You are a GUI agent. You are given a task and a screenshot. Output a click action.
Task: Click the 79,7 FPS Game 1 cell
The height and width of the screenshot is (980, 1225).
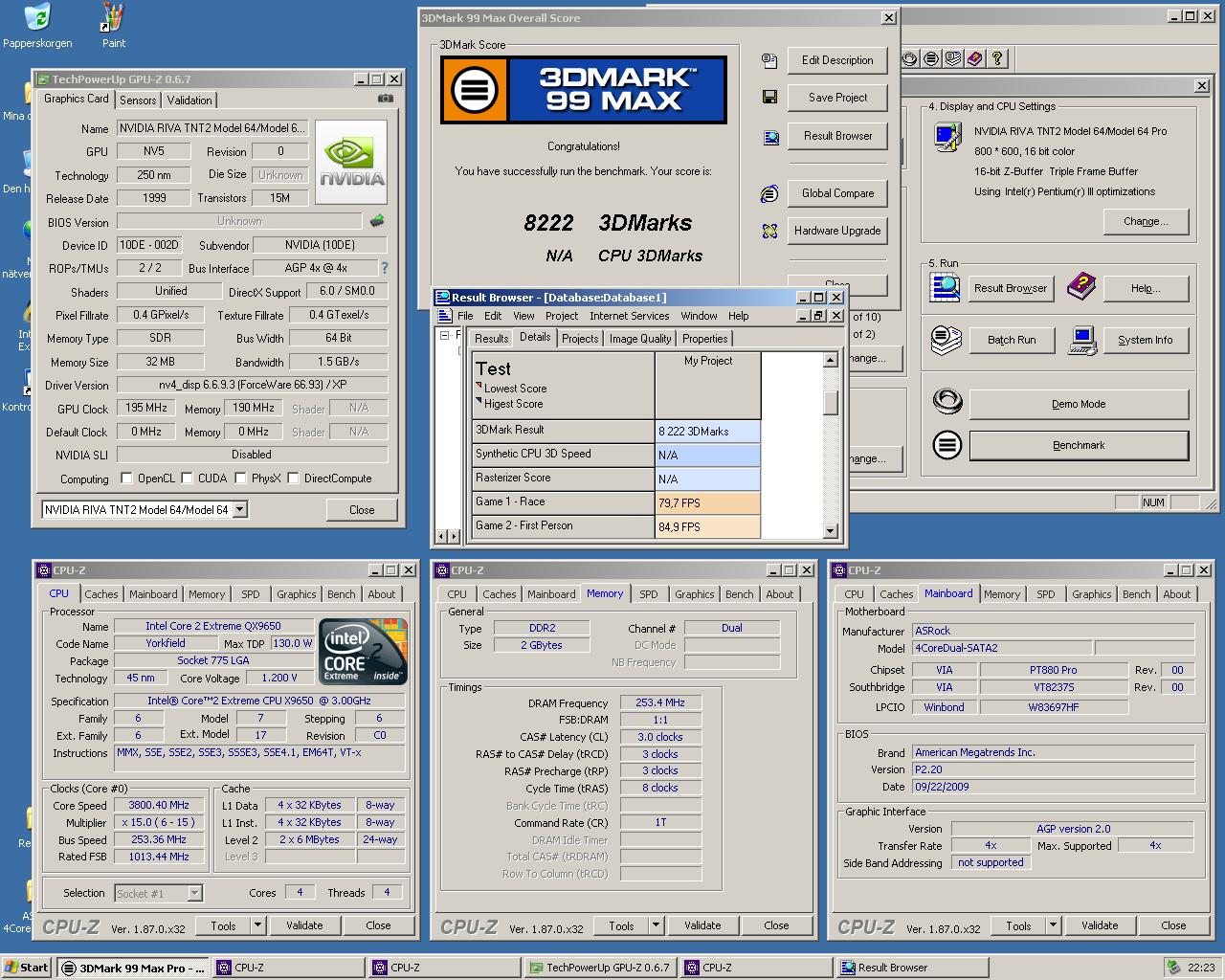click(x=707, y=502)
